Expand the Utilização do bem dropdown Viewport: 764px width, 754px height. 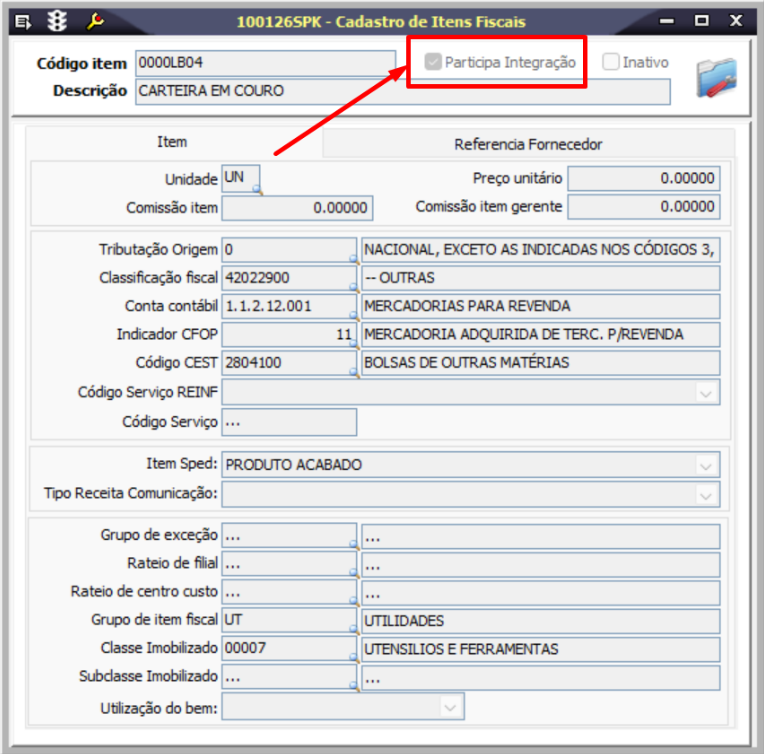(x=450, y=707)
